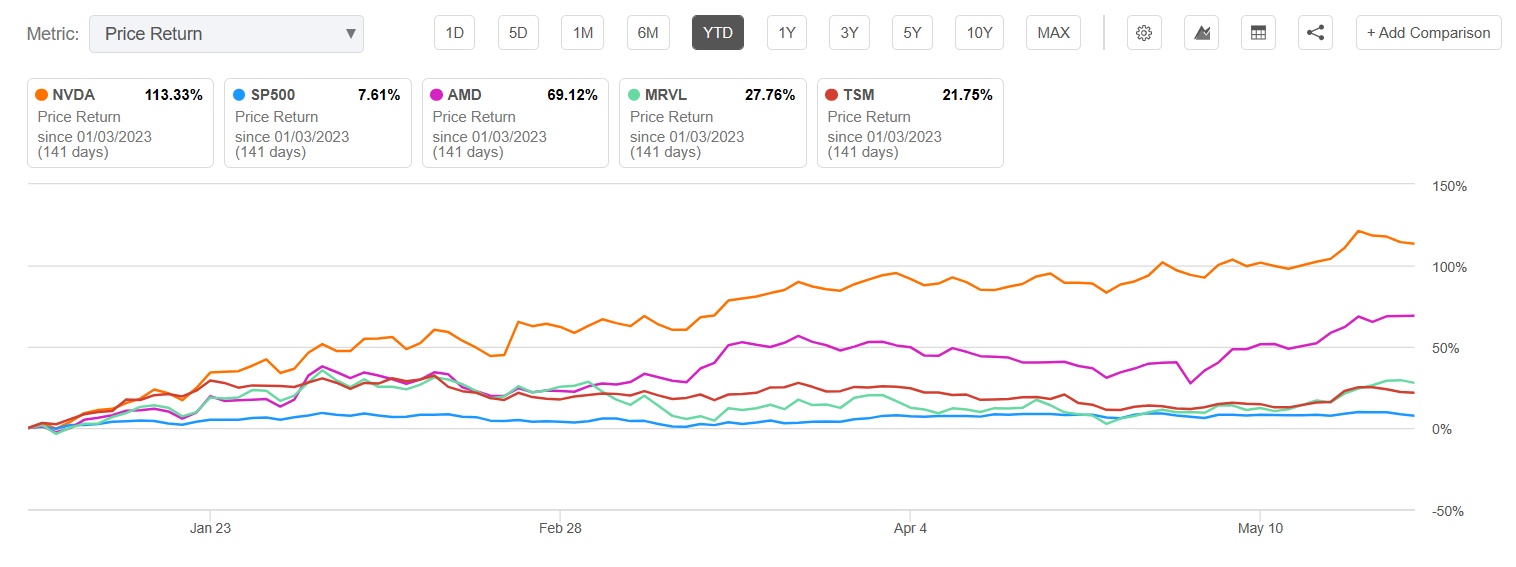Click the NVDA line's May peak
The image size is (1516, 567).
point(1359,231)
